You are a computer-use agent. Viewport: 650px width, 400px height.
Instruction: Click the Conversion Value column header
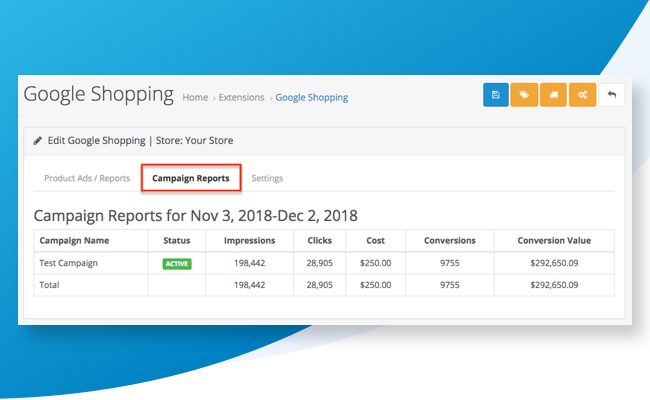point(554,241)
